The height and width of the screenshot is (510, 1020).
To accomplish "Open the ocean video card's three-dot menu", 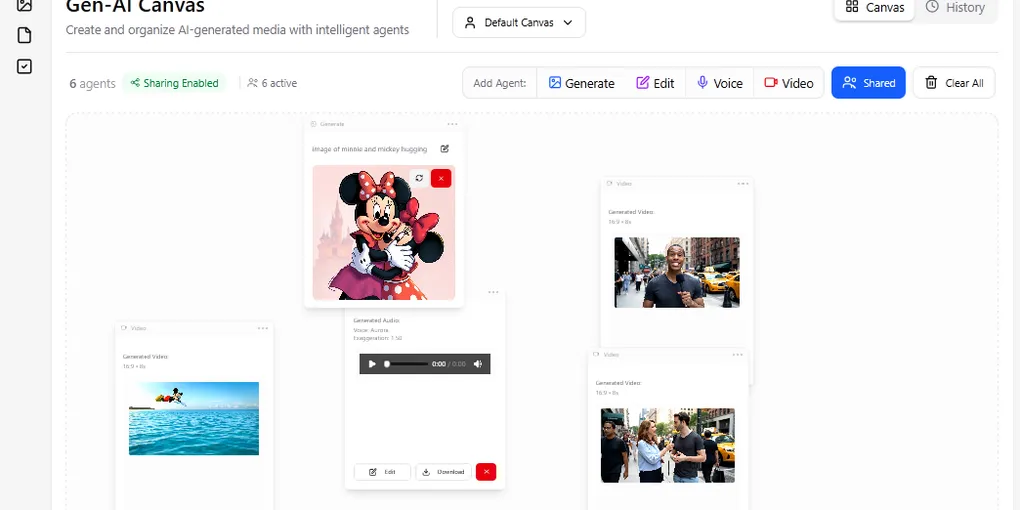I will [x=263, y=329].
